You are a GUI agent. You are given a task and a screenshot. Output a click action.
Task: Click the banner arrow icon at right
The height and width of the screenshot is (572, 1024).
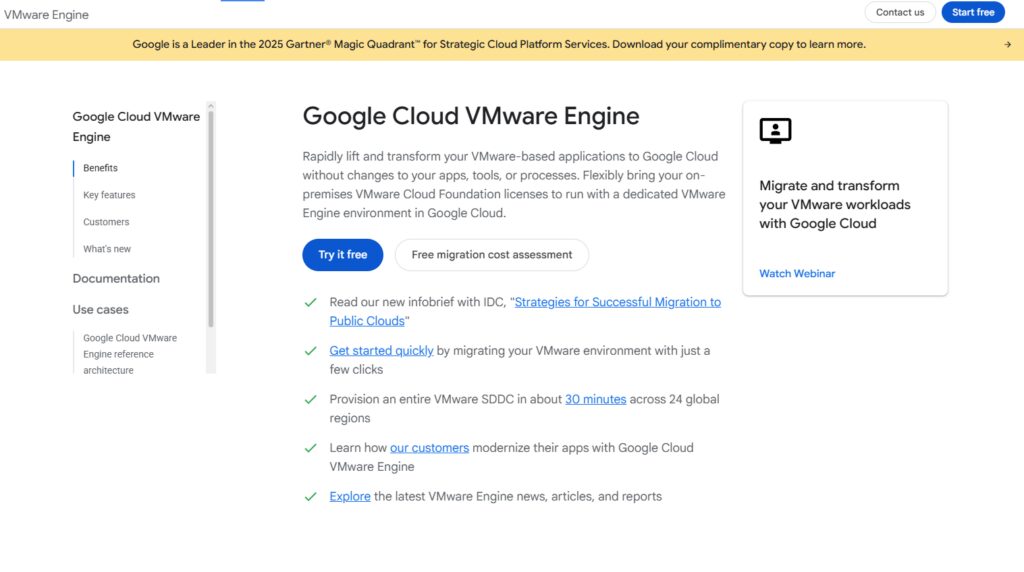click(x=1008, y=44)
